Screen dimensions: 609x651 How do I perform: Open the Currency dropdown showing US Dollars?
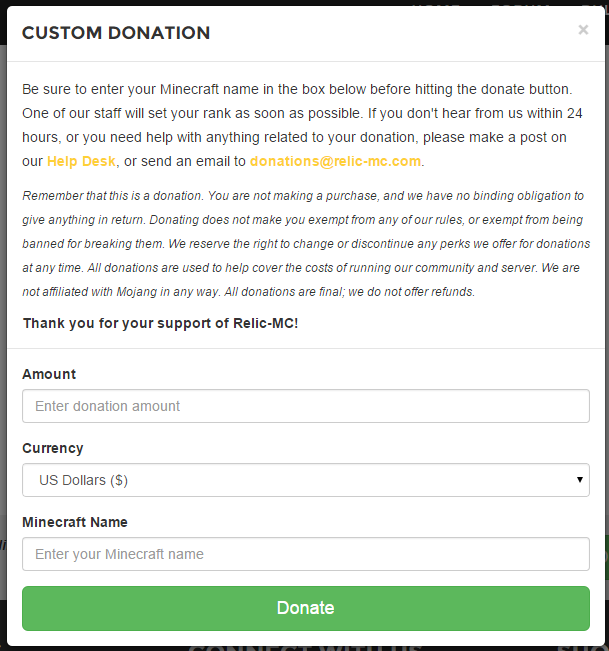point(305,480)
